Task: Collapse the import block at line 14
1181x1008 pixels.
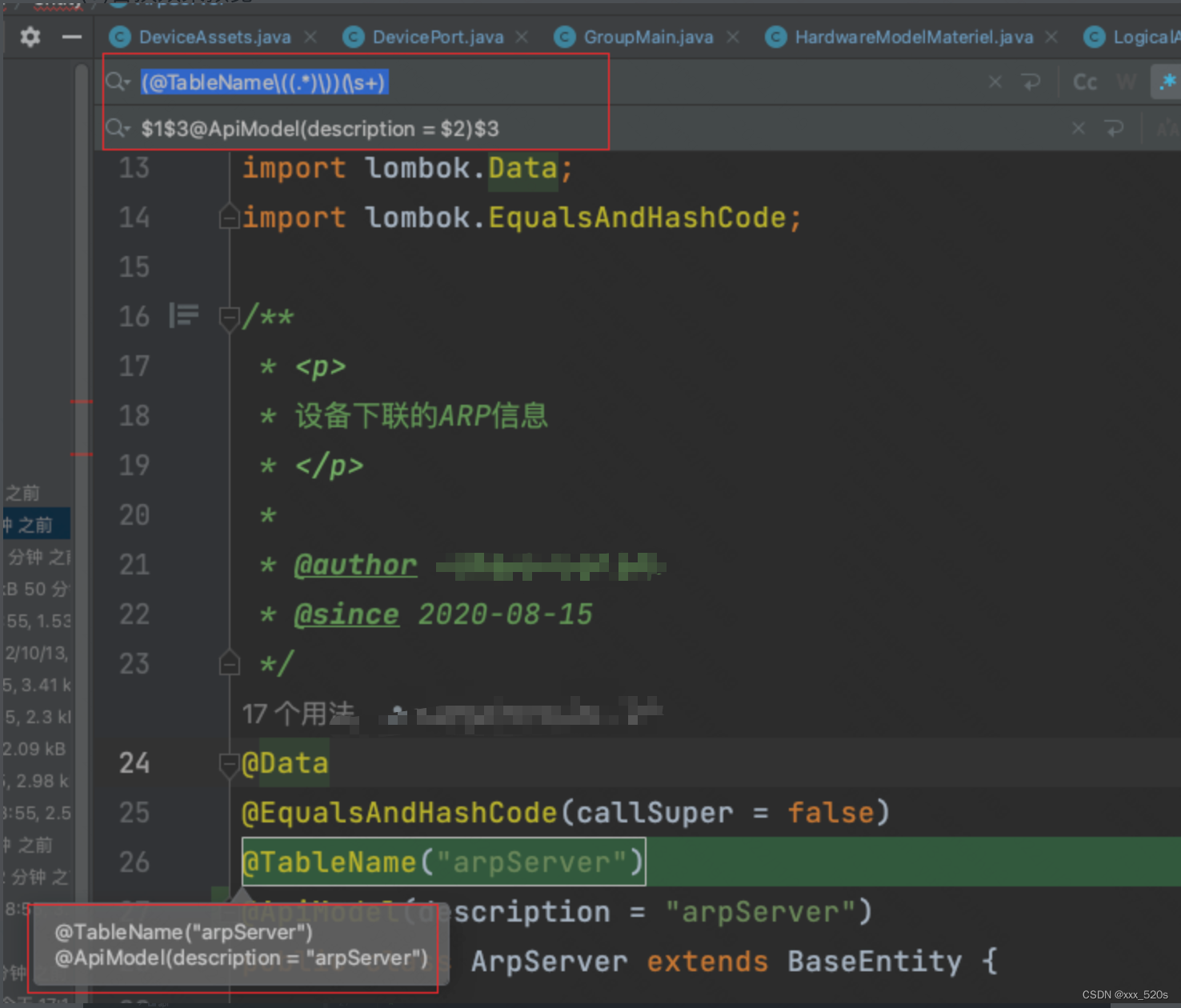Action: 229,217
